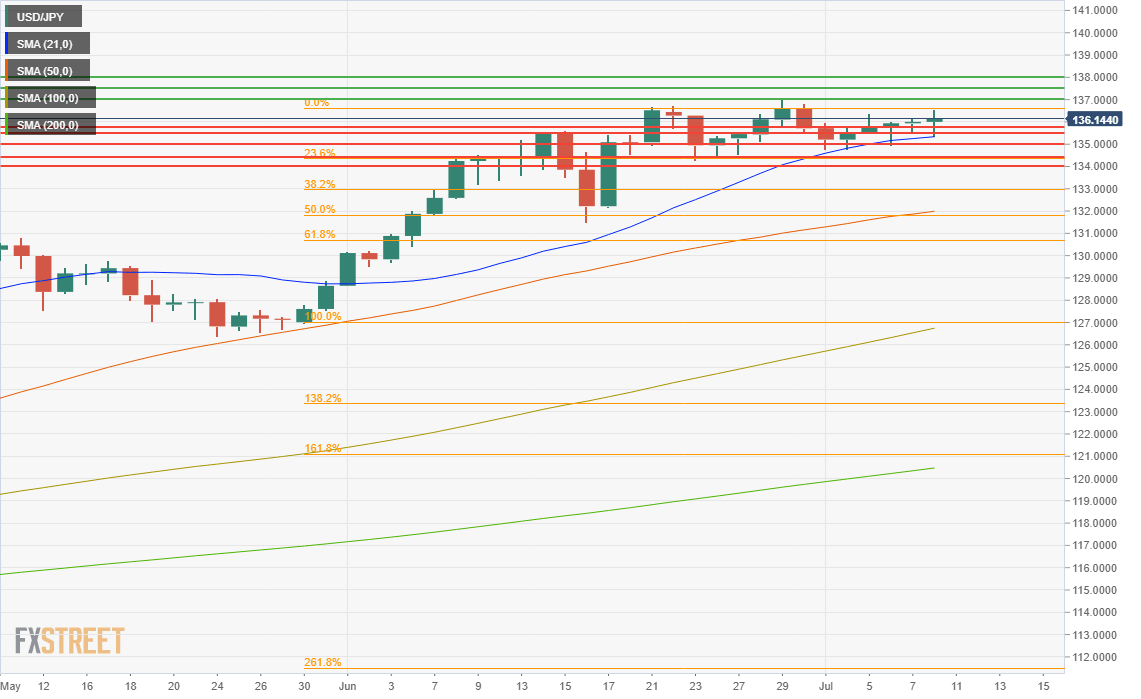1141x699 pixels.
Task: Click the 127.0000 price axis label
Action: (1094, 323)
